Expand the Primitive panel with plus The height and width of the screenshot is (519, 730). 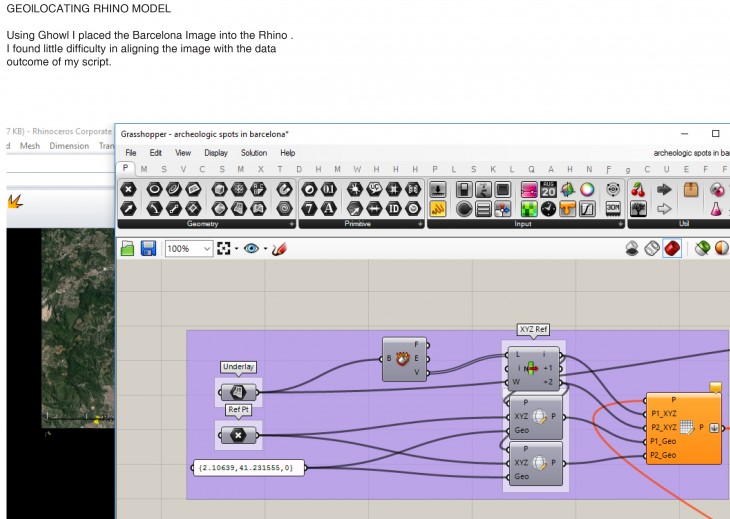tap(420, 224)
